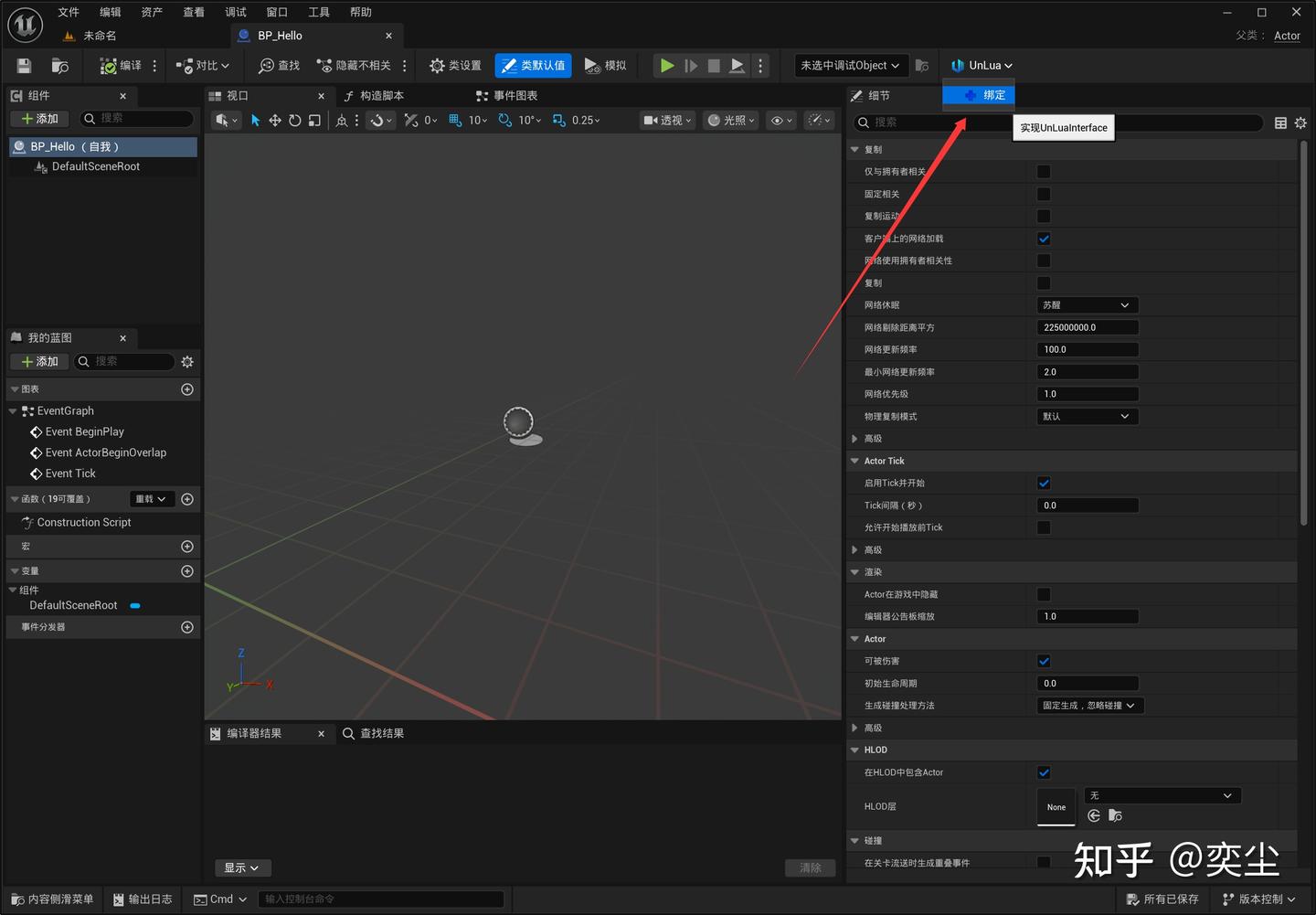
Task: Select DefaultSceneRoot in component tree
Action: [96, 166]
